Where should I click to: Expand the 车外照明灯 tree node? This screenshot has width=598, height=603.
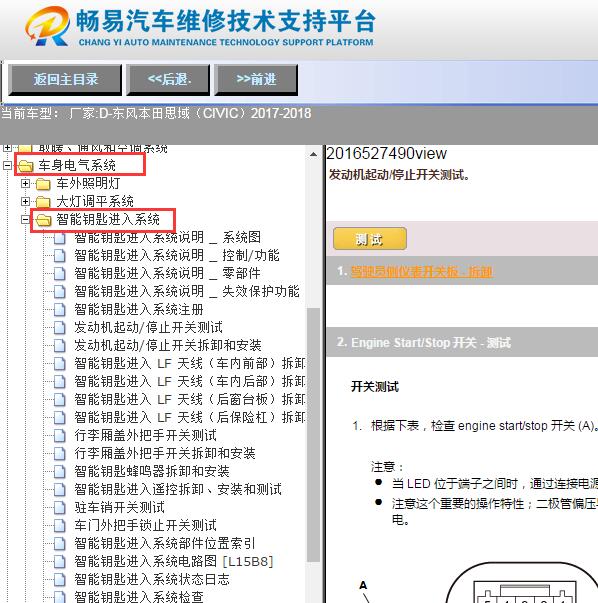(25, 183)
